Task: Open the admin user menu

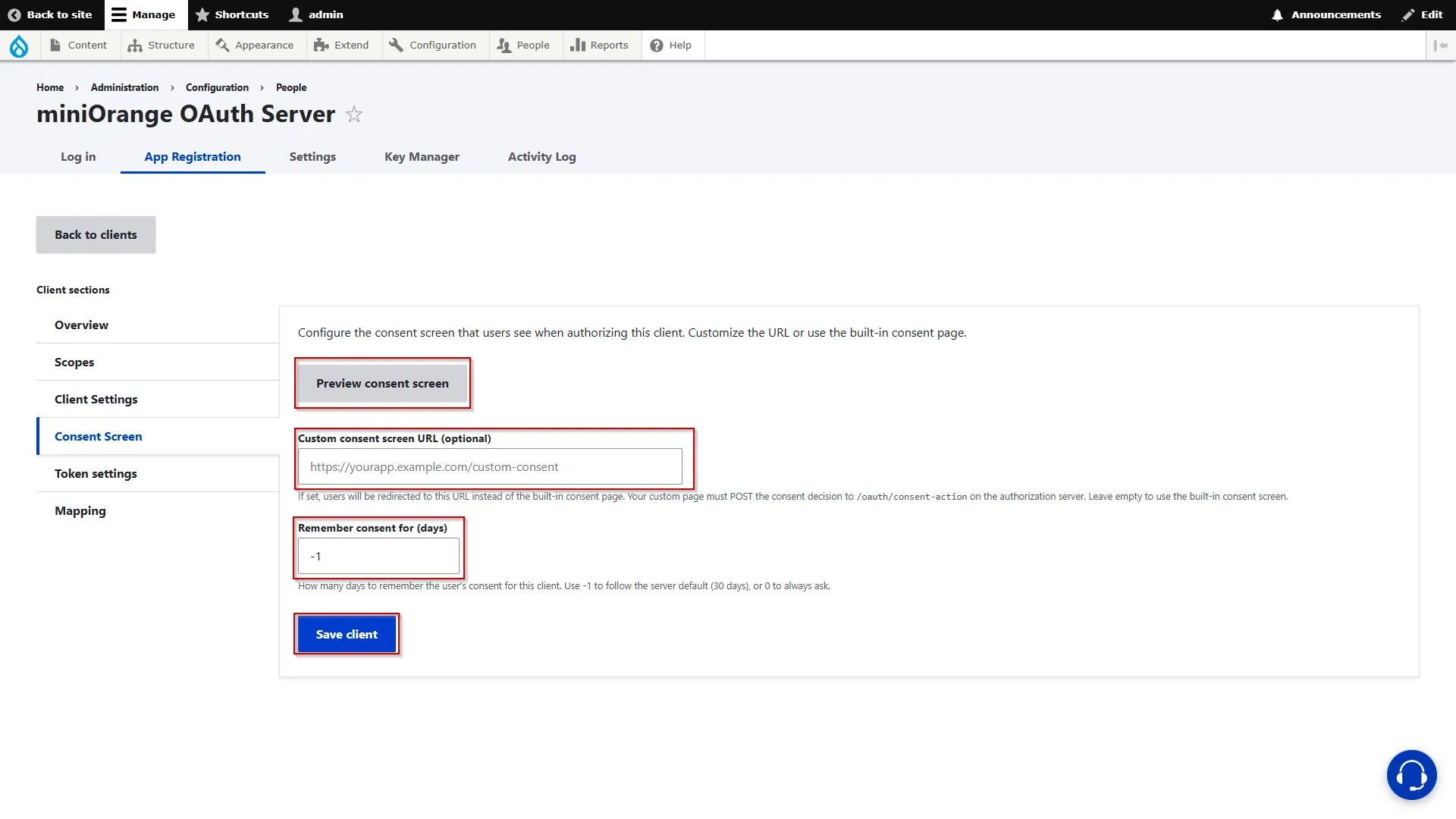Action: tap(316, 14)
